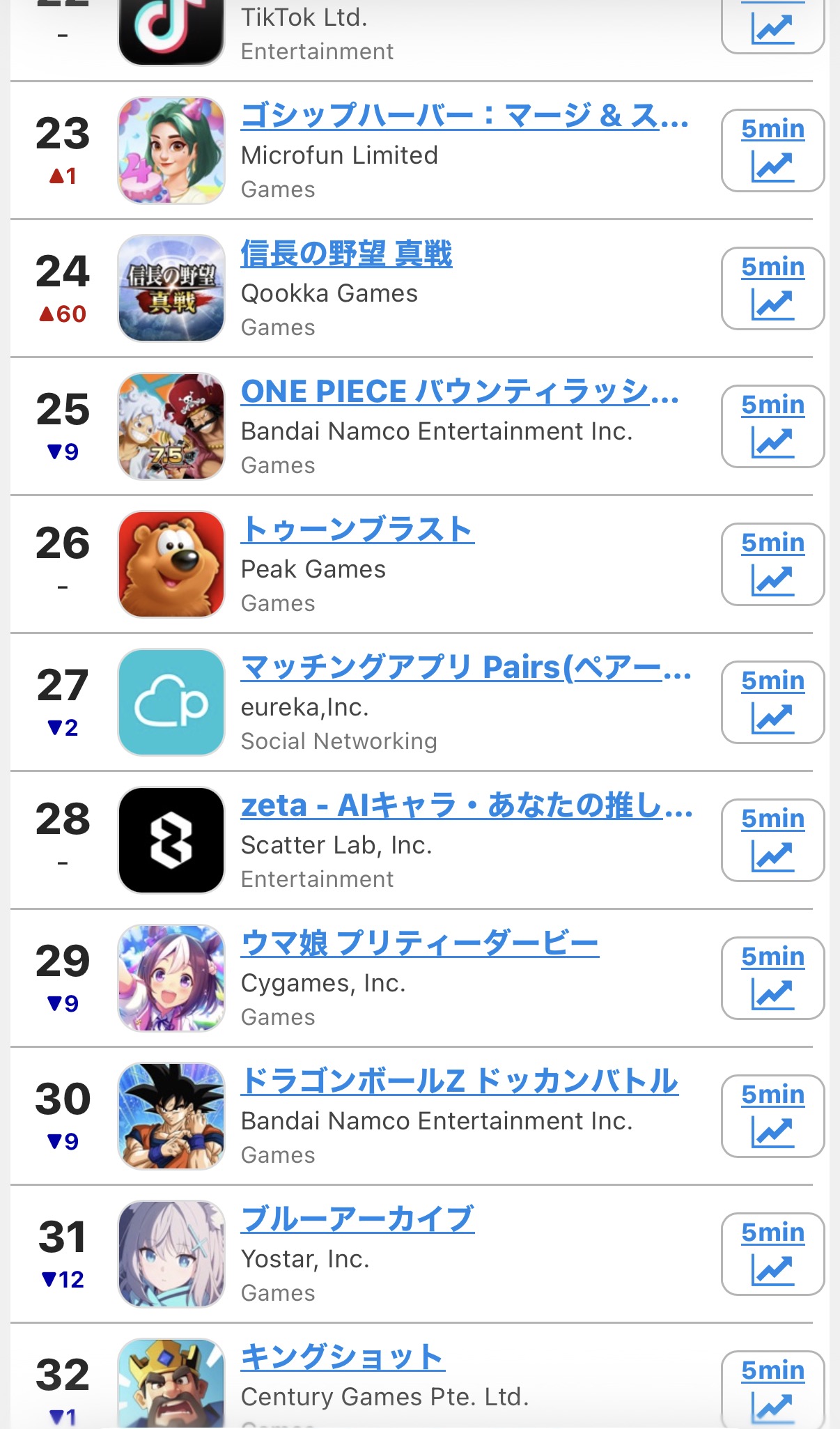This screenshot has height=1429, width=840.
Task: Open the 信長の野望 真戦 title link
Action: [x=347, y=254]
